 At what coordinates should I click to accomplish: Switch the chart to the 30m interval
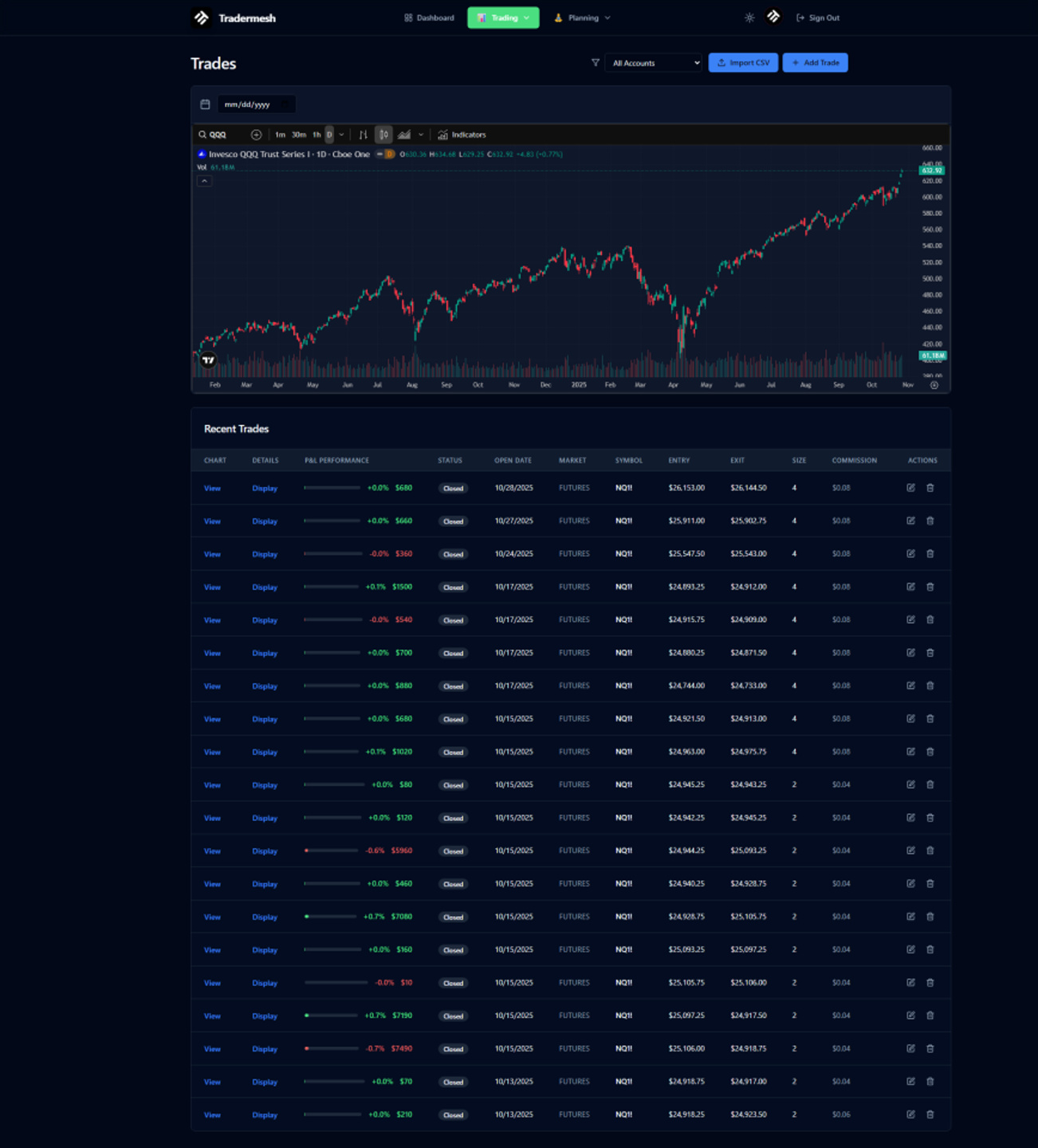pos(299,135)
